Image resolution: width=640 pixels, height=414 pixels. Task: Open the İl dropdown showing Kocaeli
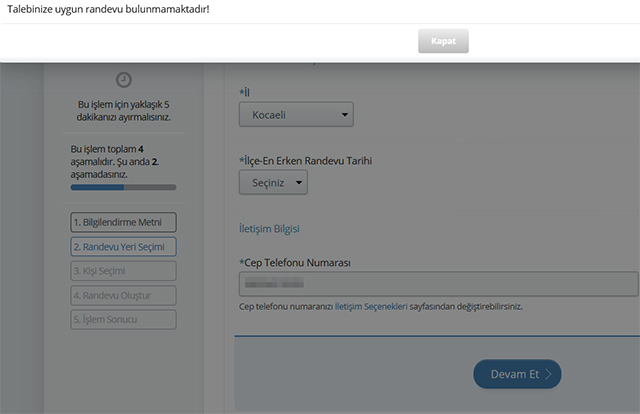tap(296, 115)
